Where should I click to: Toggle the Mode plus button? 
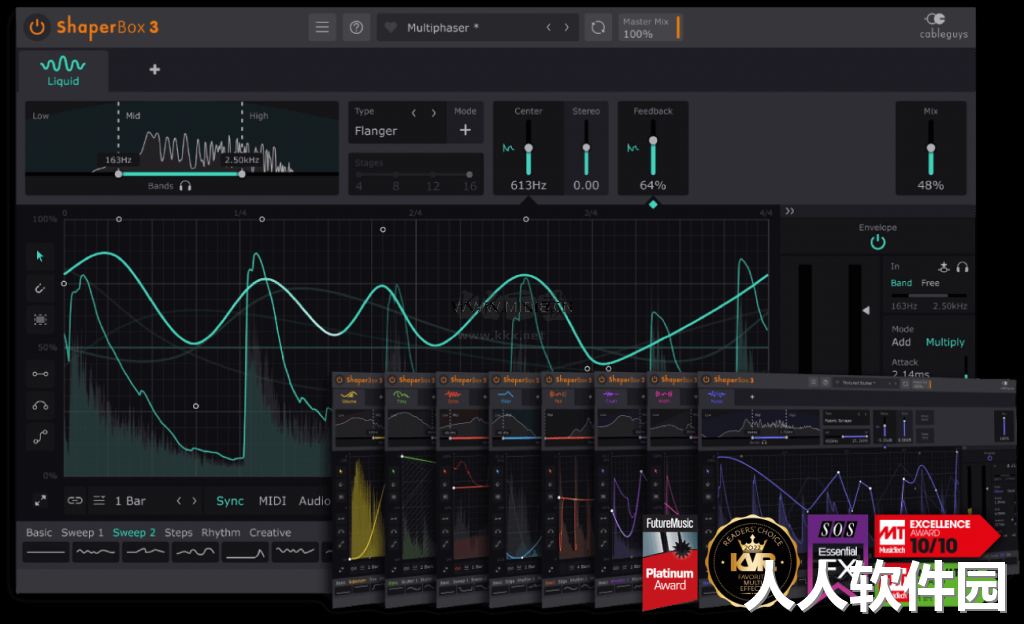465,130
